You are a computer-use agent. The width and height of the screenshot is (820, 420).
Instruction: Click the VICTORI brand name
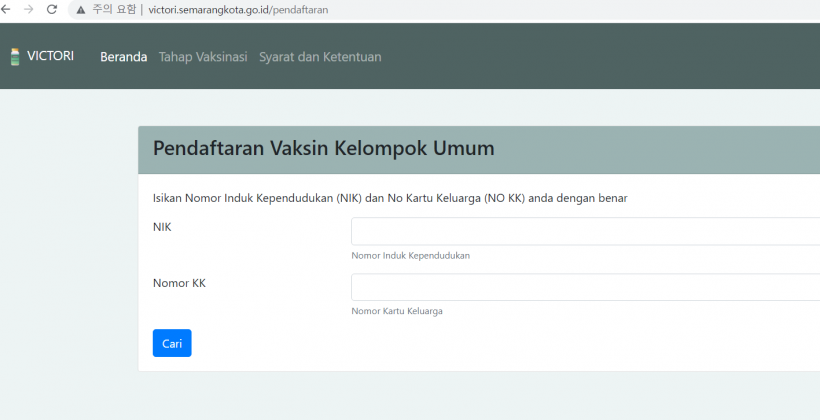[x=50, y=56]
